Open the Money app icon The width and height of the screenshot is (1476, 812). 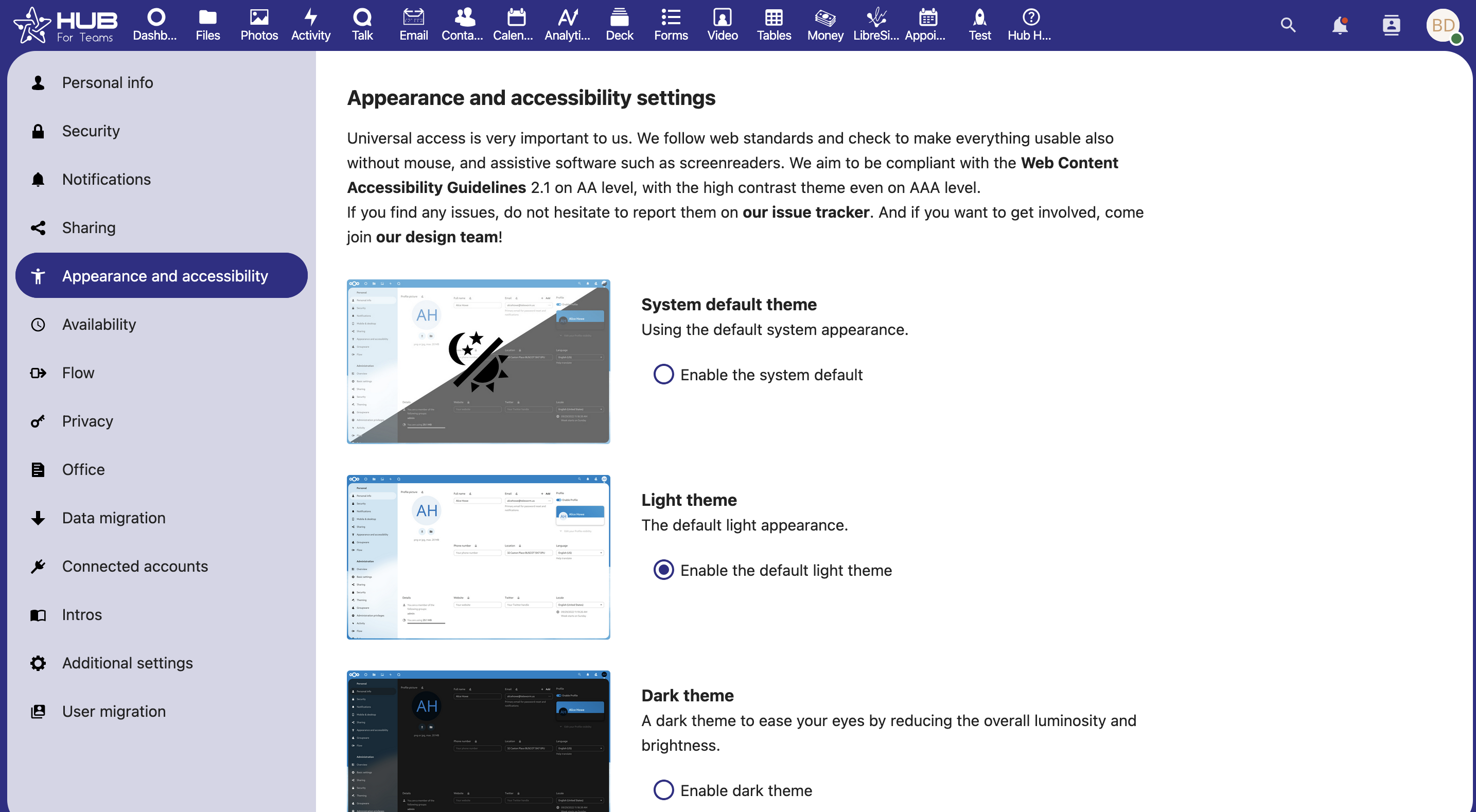[x=825, y=25]
